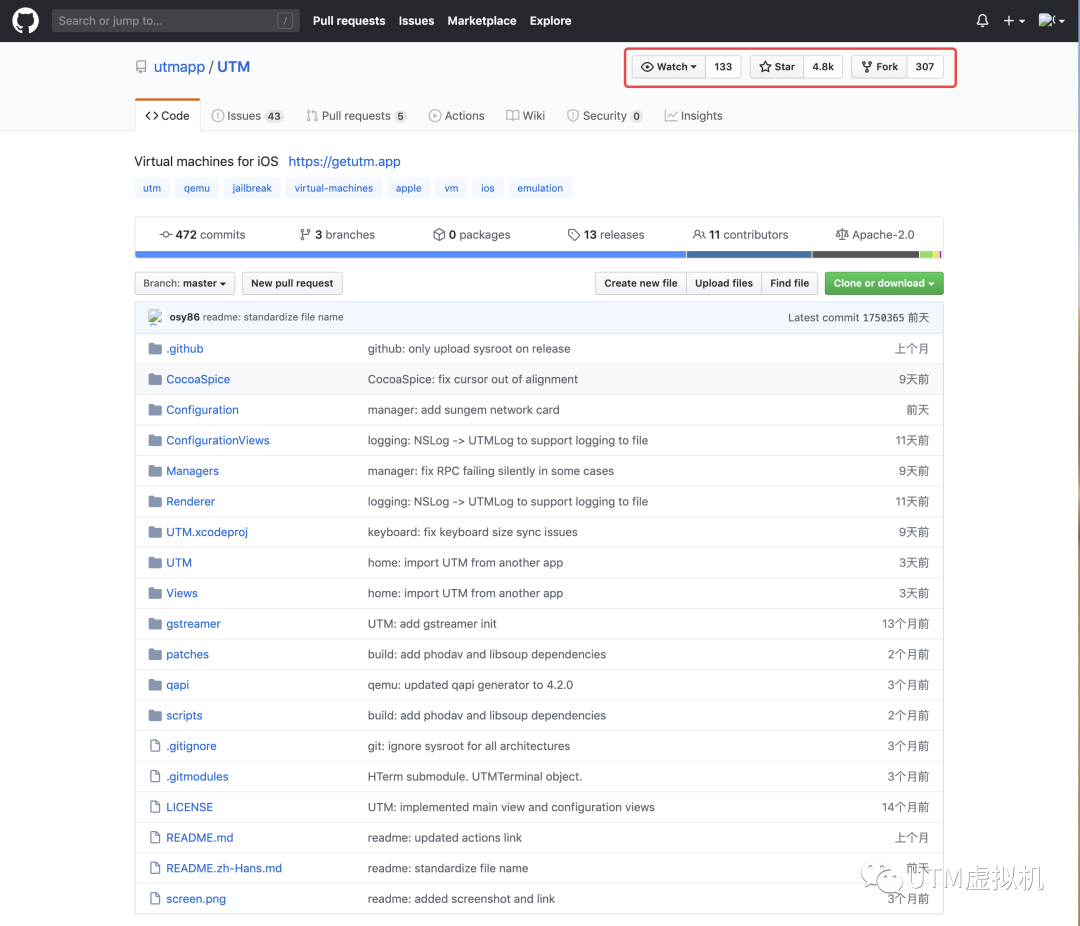Open the utmapp owner link

179,67
